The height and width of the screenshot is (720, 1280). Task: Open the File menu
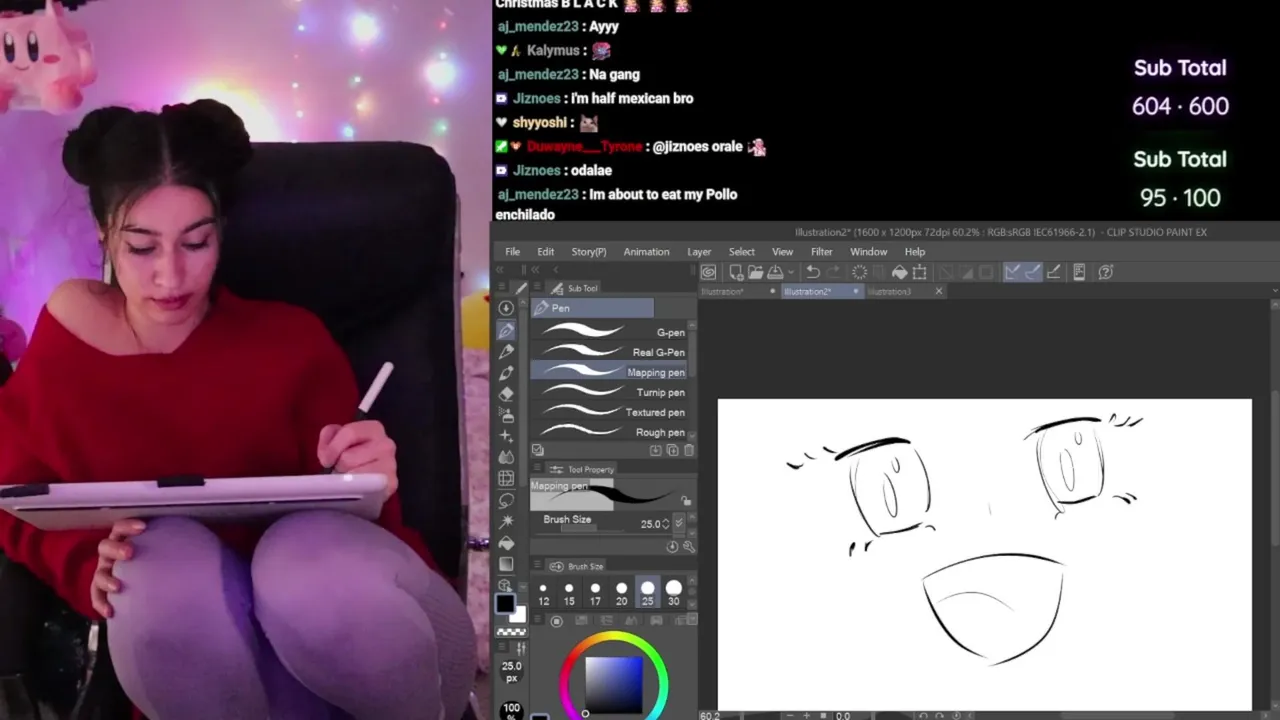512,251
